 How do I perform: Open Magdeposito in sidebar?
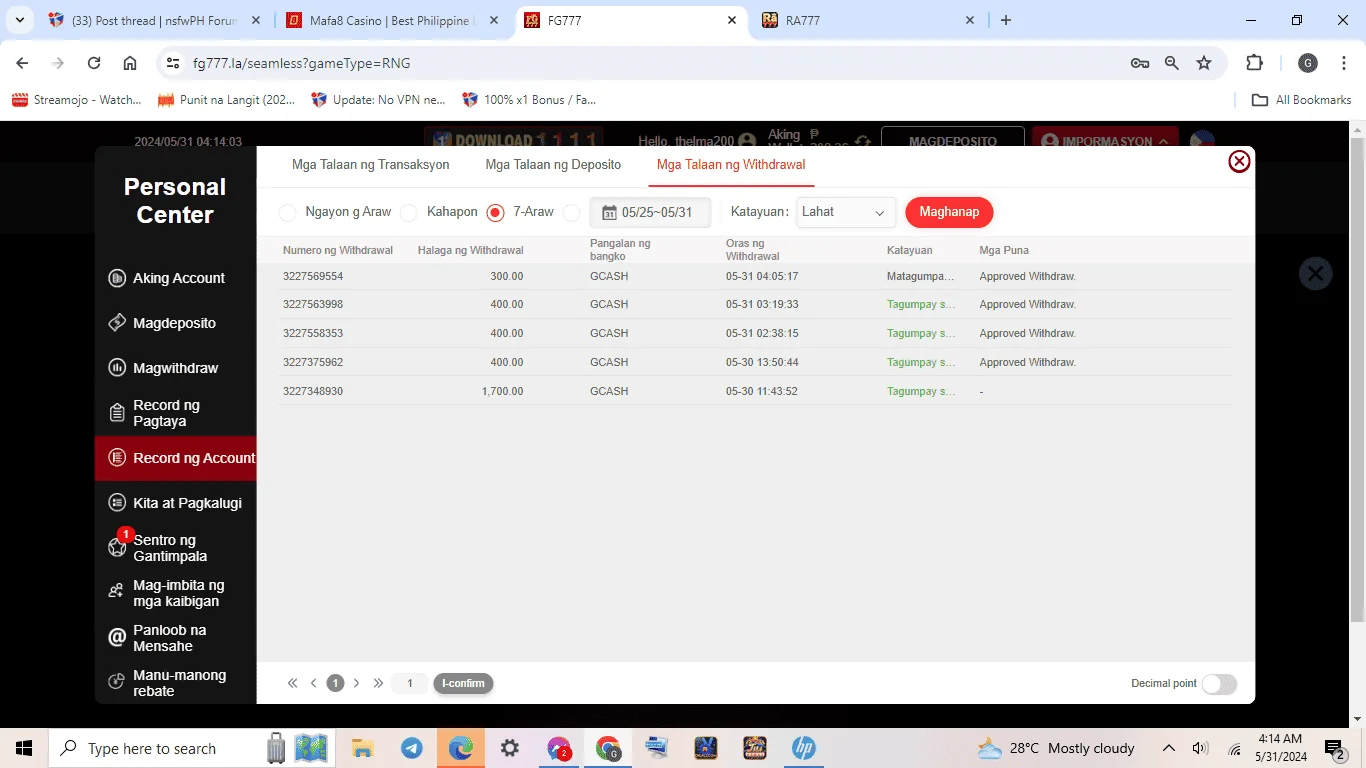175,323
